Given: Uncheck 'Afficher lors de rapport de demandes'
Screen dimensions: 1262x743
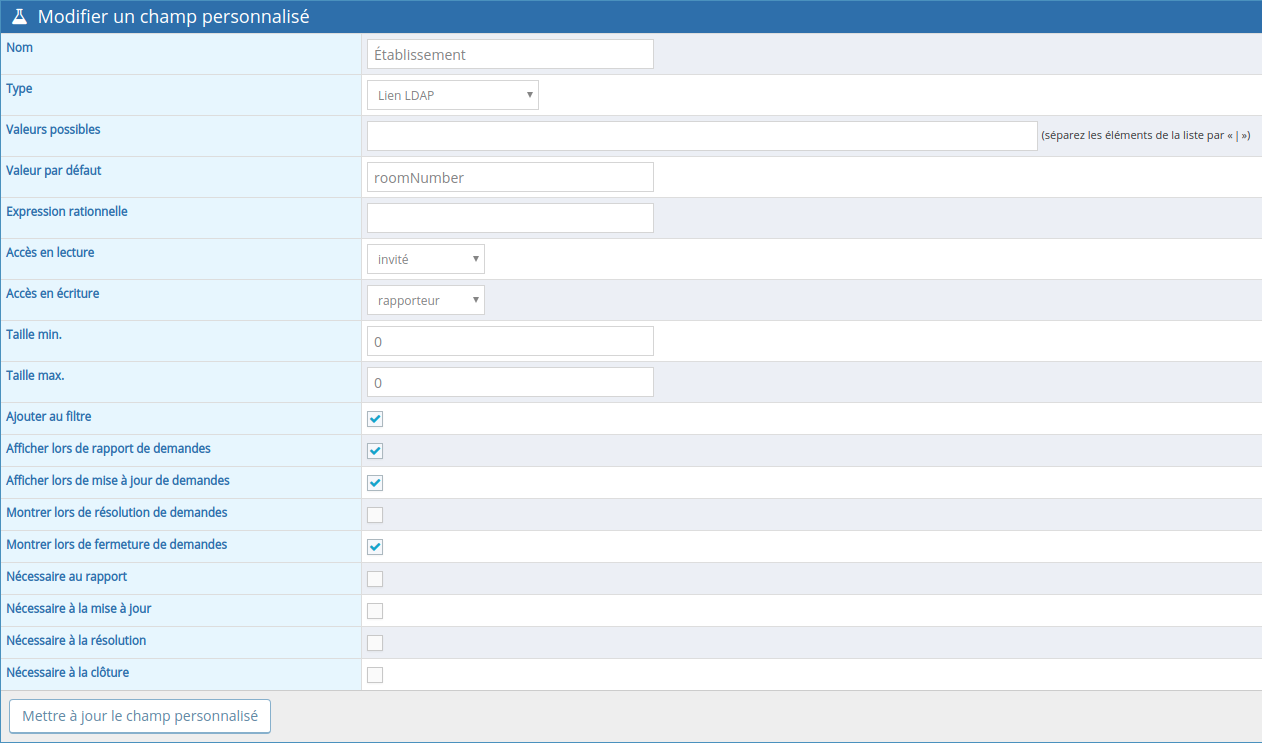Looking at the screenshot, I should click(375, 451).
